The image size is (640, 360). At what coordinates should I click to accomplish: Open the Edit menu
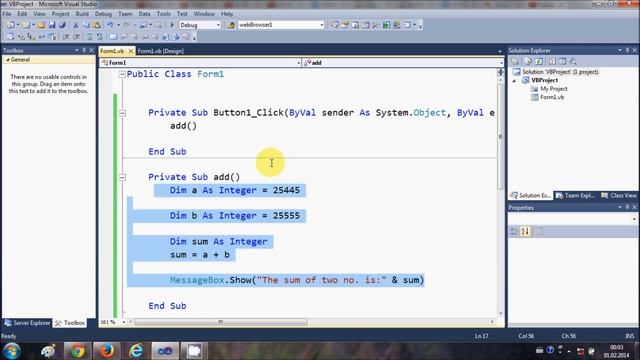22,14
